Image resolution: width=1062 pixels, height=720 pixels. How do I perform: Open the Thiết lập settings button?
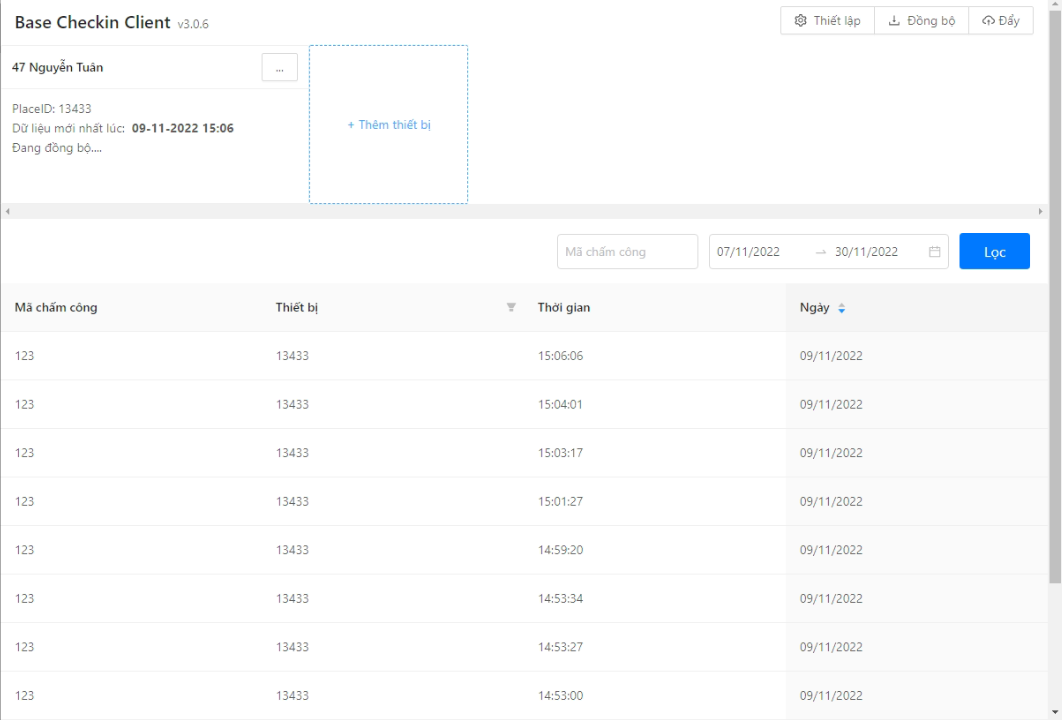coord(827,21)
